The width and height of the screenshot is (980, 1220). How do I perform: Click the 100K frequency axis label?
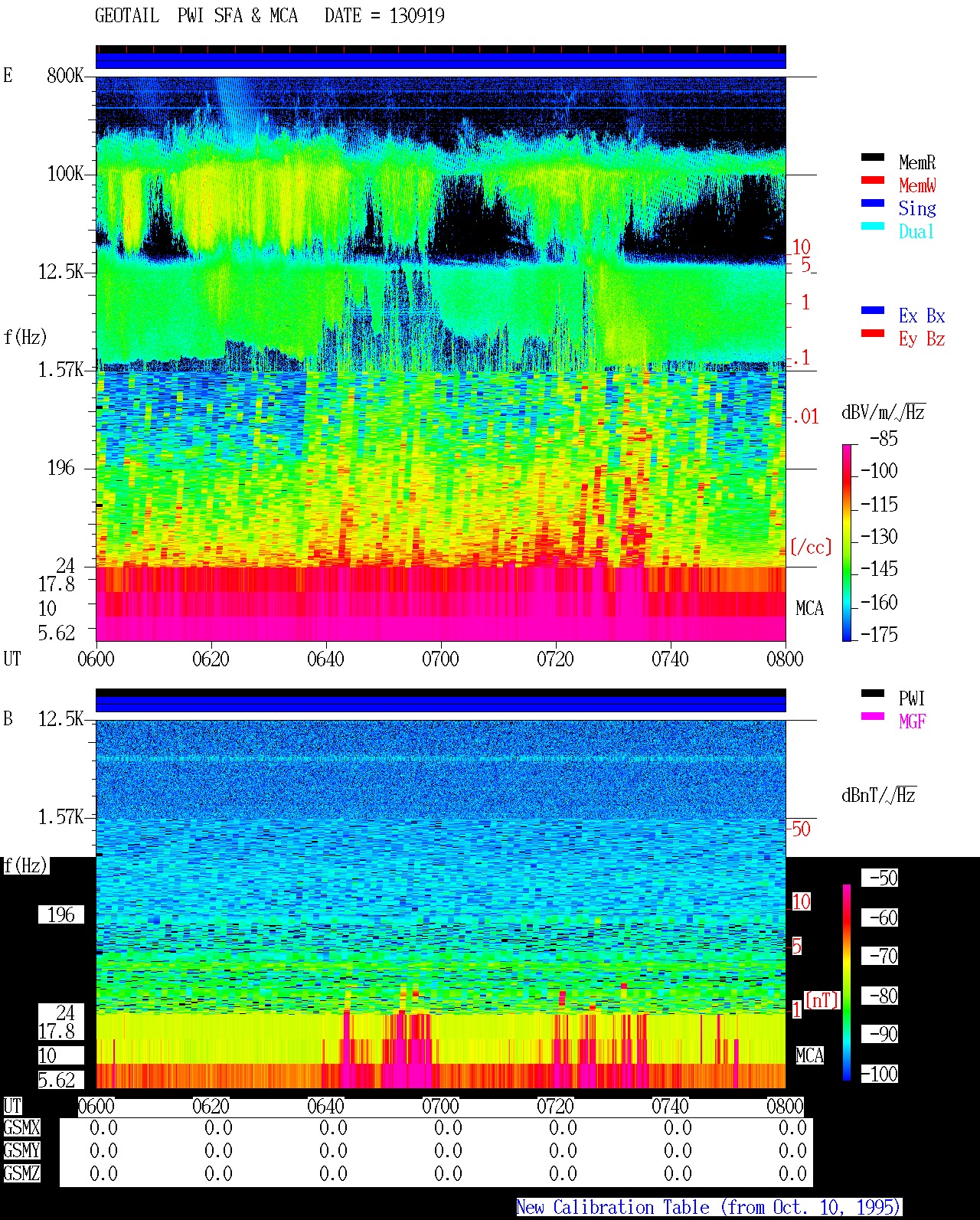[65, 174]
